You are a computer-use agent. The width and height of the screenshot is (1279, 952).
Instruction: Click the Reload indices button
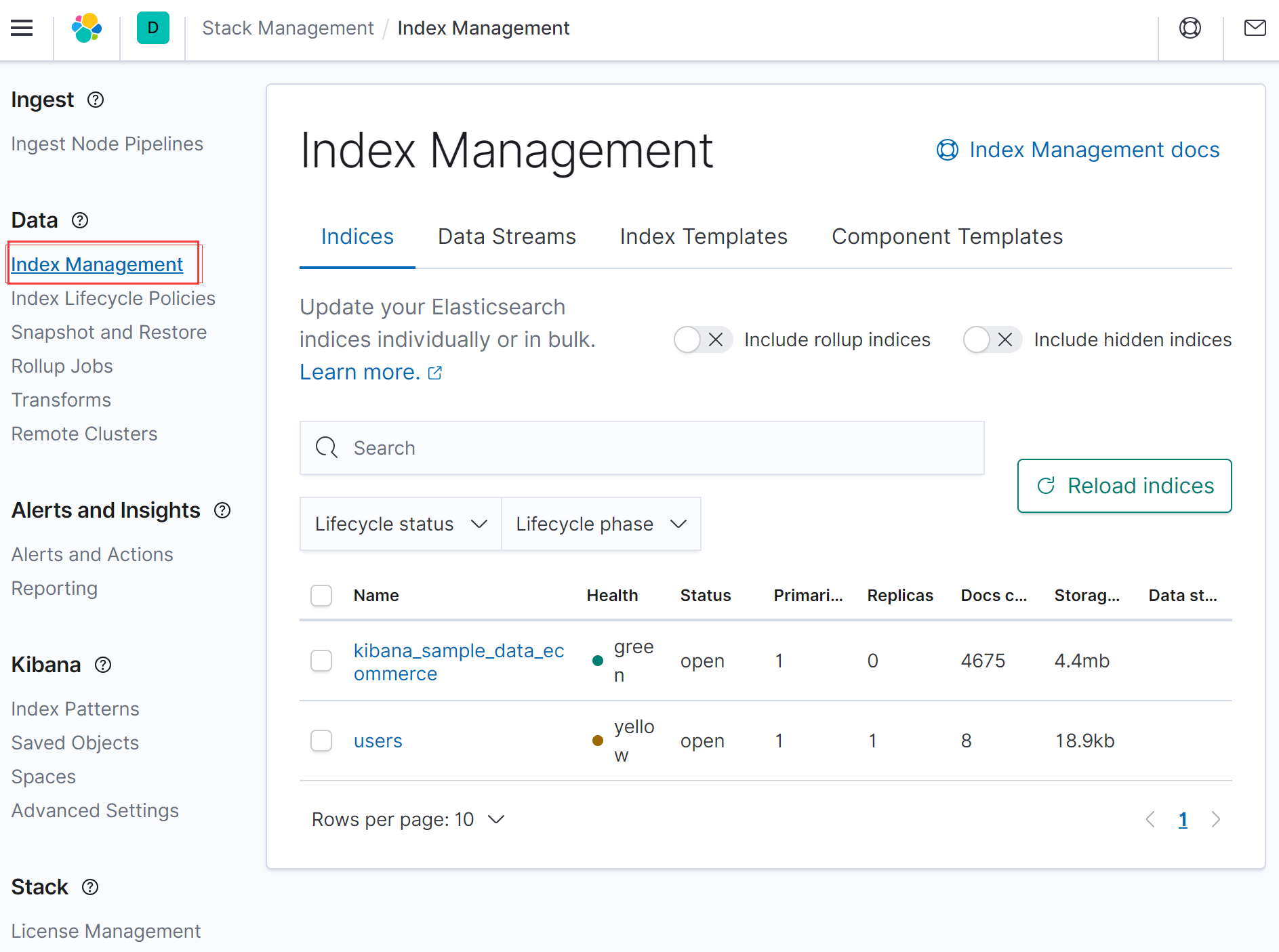coord(1124,487)
